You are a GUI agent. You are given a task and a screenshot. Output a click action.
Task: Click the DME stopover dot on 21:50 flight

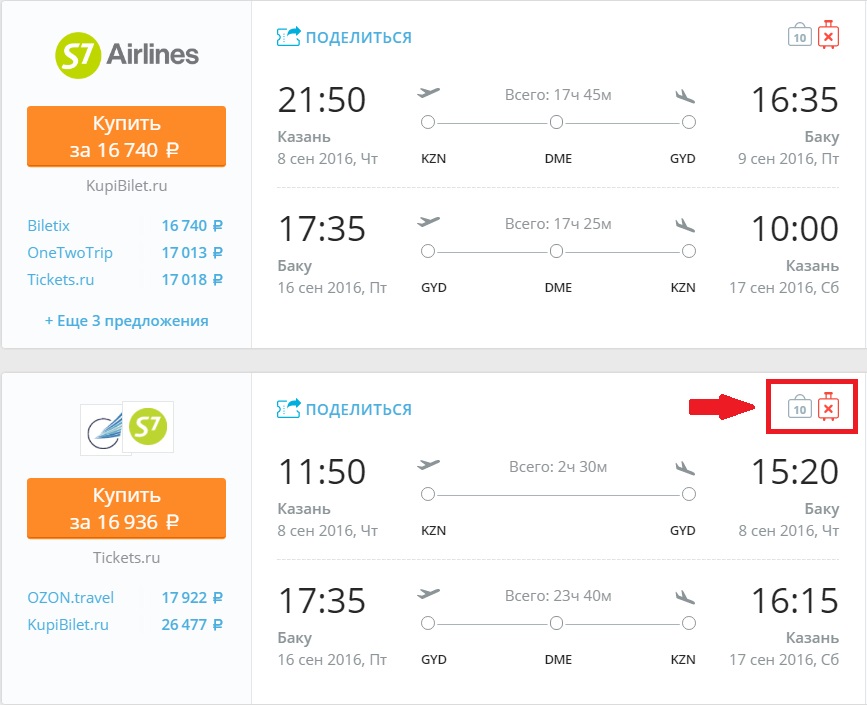pos(557,122)
